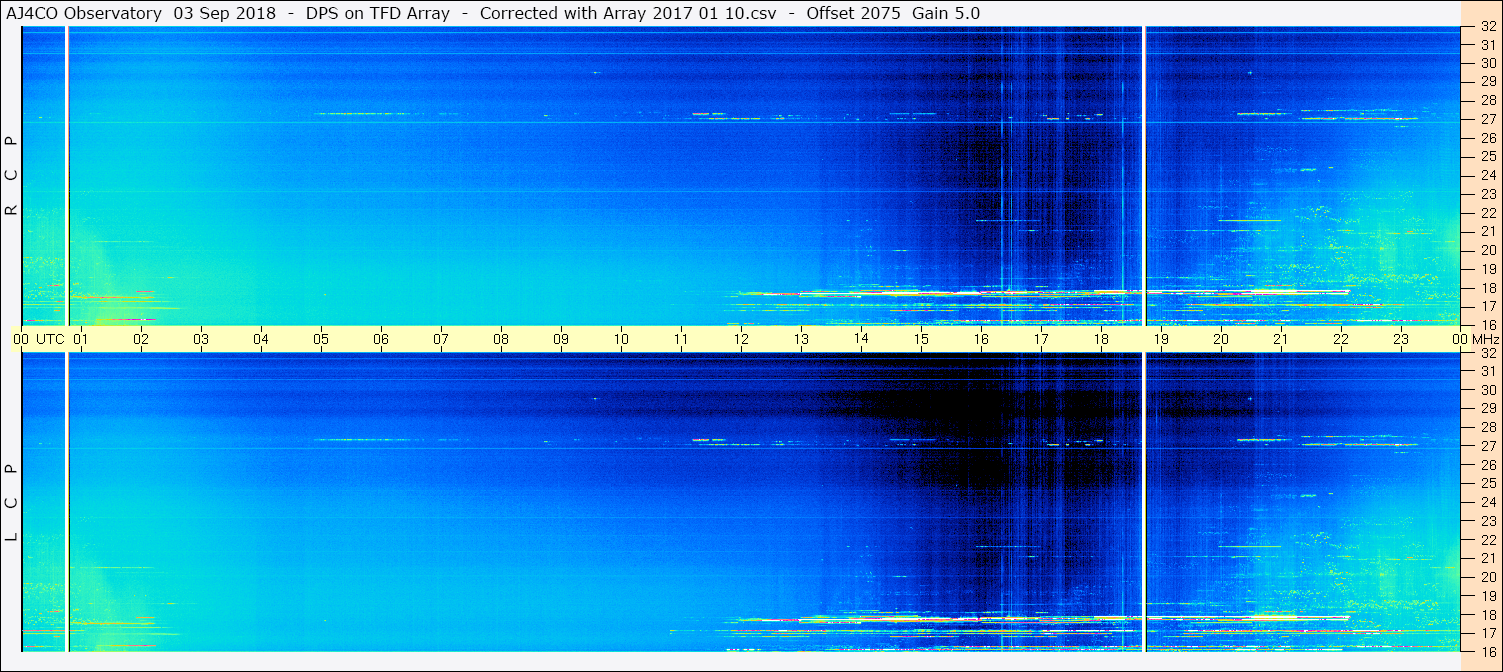Select hour '10' on the time axis
The width and height of the screenshot is (1503, 672).
621,339
